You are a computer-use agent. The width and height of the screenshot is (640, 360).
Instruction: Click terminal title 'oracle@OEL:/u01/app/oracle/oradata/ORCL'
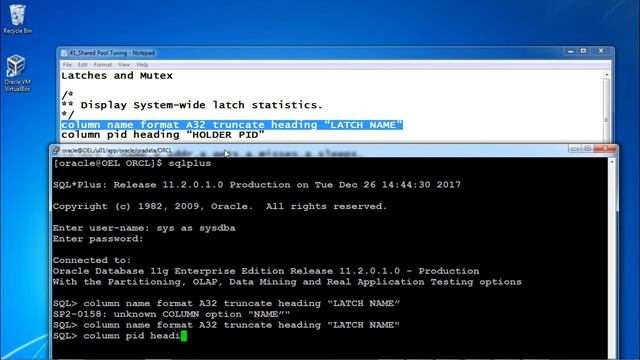coord(117,151)
